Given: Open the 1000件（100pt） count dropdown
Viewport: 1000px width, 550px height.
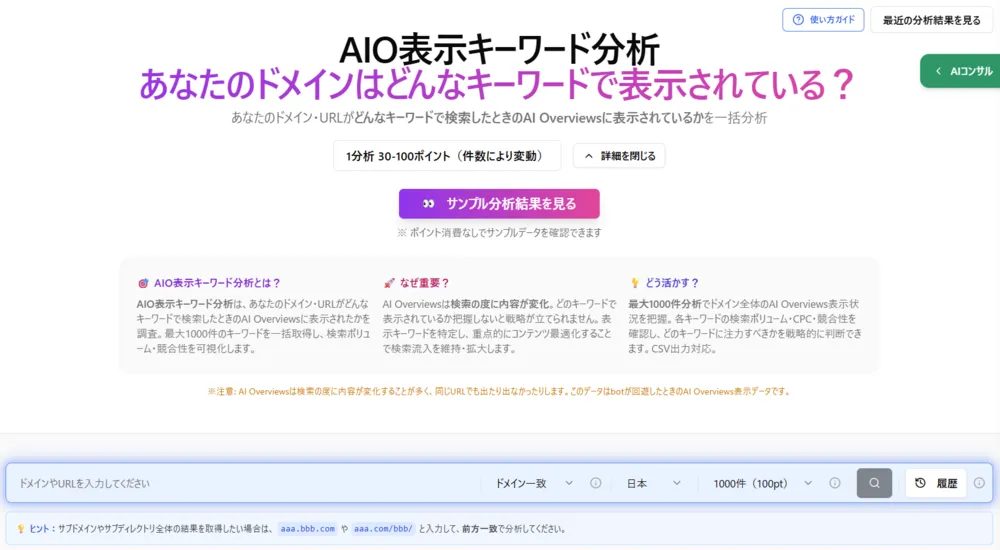Looking at the screenshot, I should pos(762,483).
